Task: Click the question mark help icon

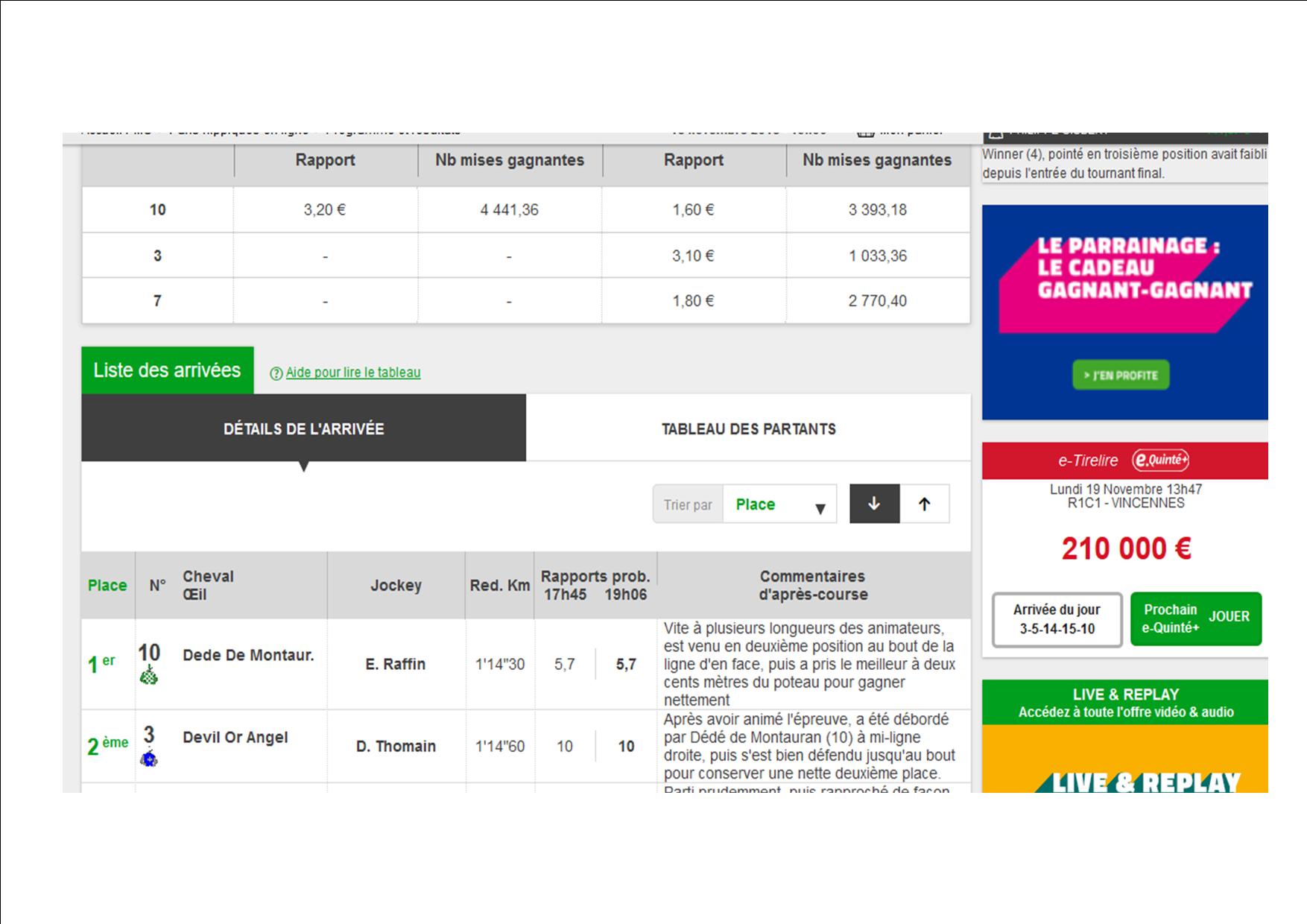Action: pos(276,373)
